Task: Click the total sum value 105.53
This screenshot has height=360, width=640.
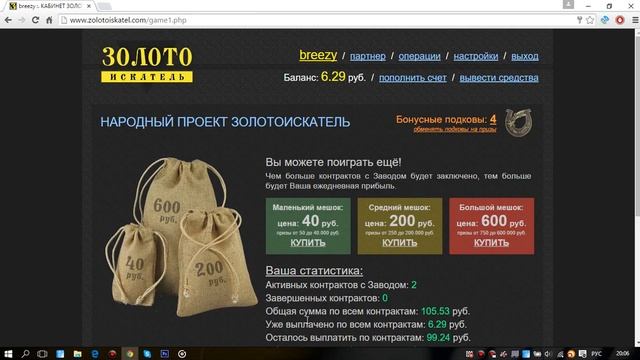Action: coord(435,311)
